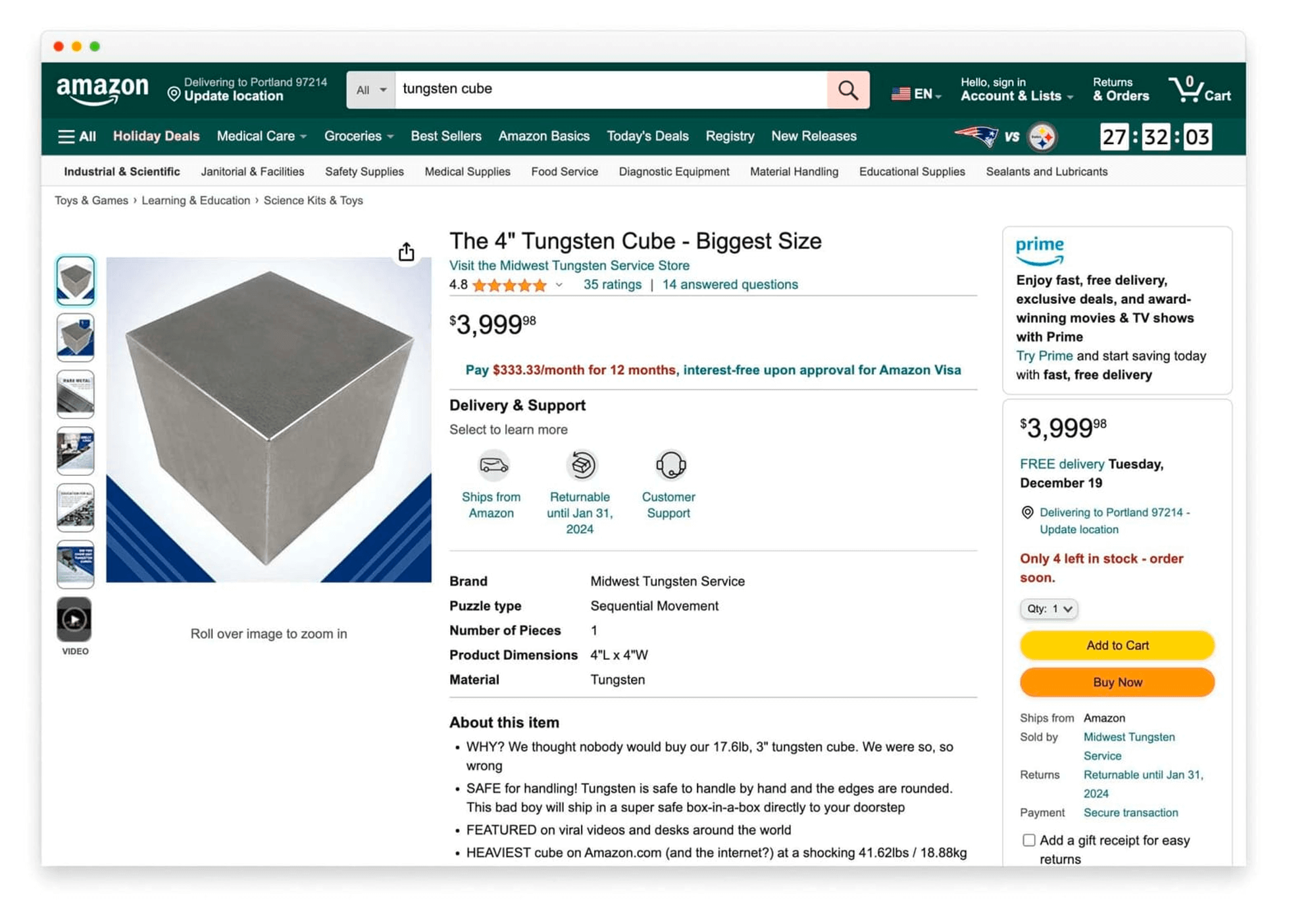The image size is (1316, 904).
Task: Change the quantity with the Qty dropdown
Action: tap(1049, 609)
